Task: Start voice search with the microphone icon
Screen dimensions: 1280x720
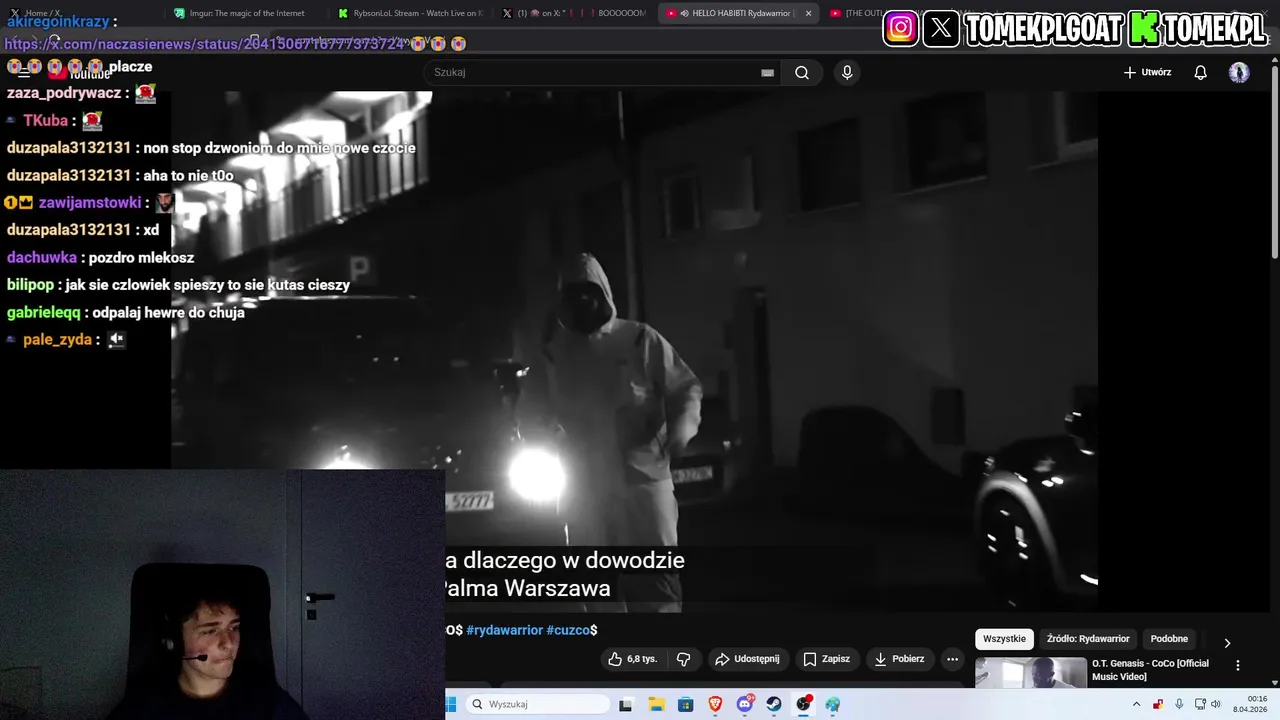Action: click(x=847, y=72)
